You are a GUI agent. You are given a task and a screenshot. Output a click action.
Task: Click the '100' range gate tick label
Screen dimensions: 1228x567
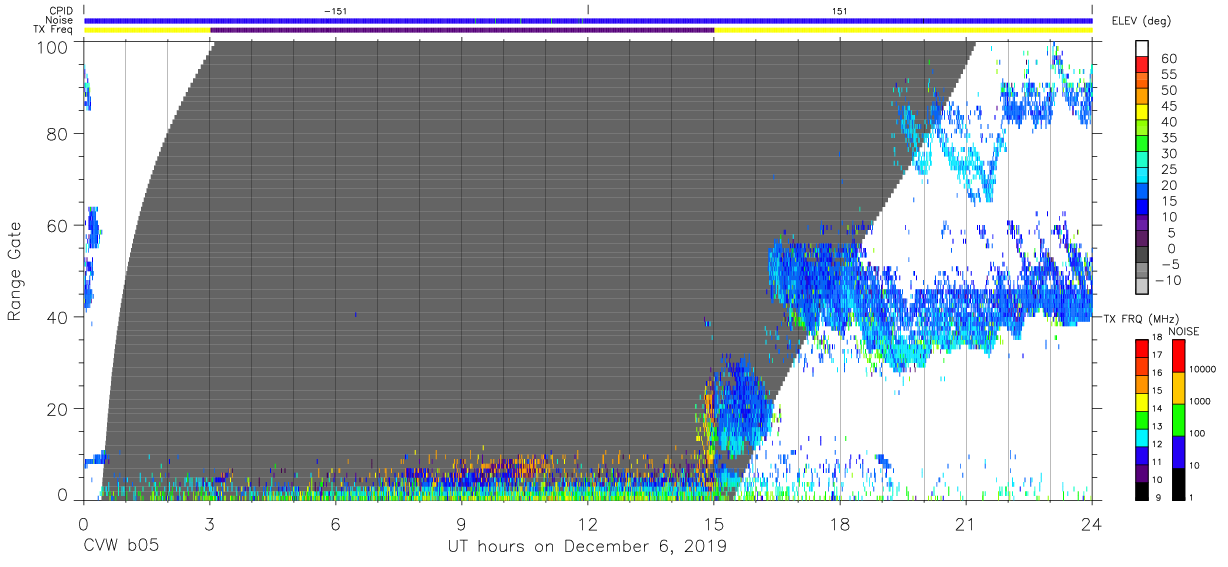pyautogui.click(x=52, y=46)
